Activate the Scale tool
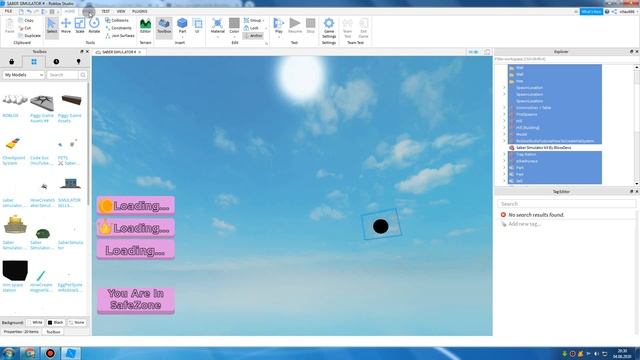This screenshot has height=360, width=640. [80, 26]
